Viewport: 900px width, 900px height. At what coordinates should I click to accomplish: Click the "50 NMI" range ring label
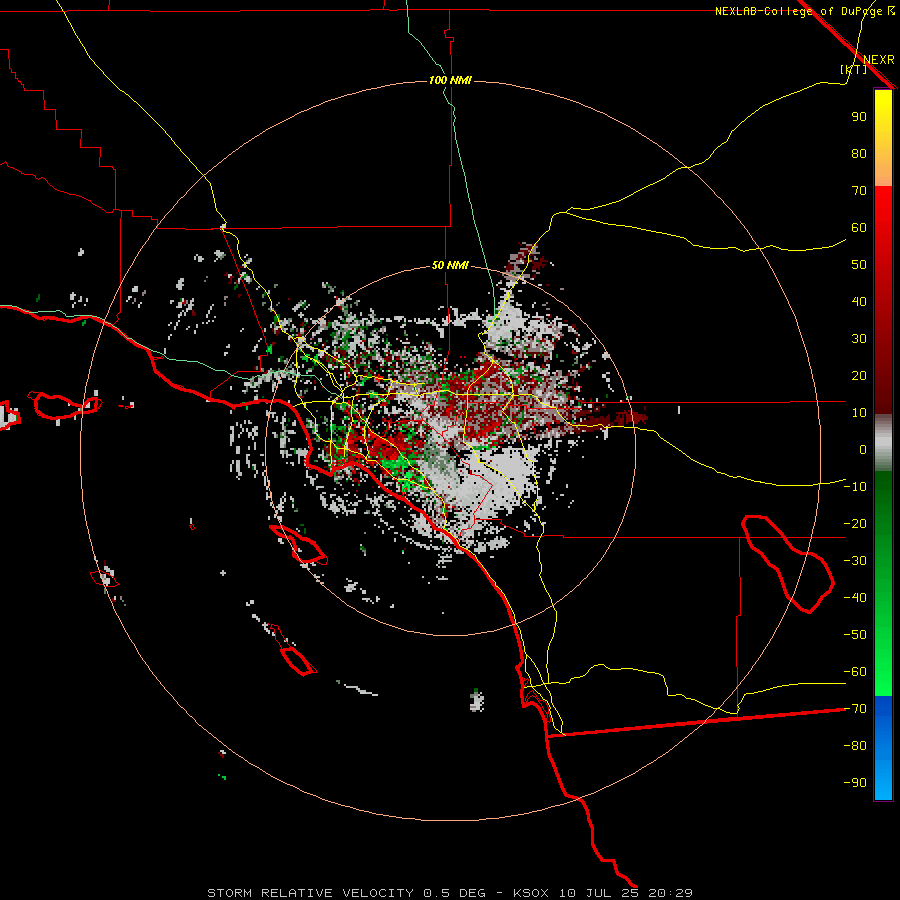450,265
